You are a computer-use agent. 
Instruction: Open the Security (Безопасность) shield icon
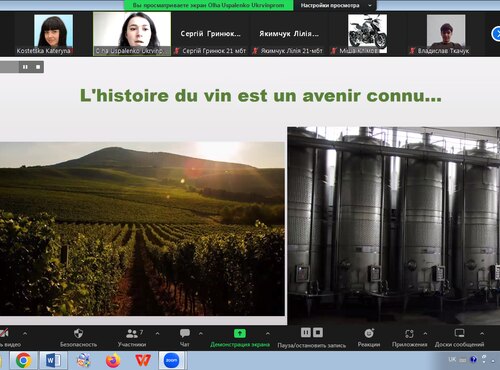[x=79, y=333]
